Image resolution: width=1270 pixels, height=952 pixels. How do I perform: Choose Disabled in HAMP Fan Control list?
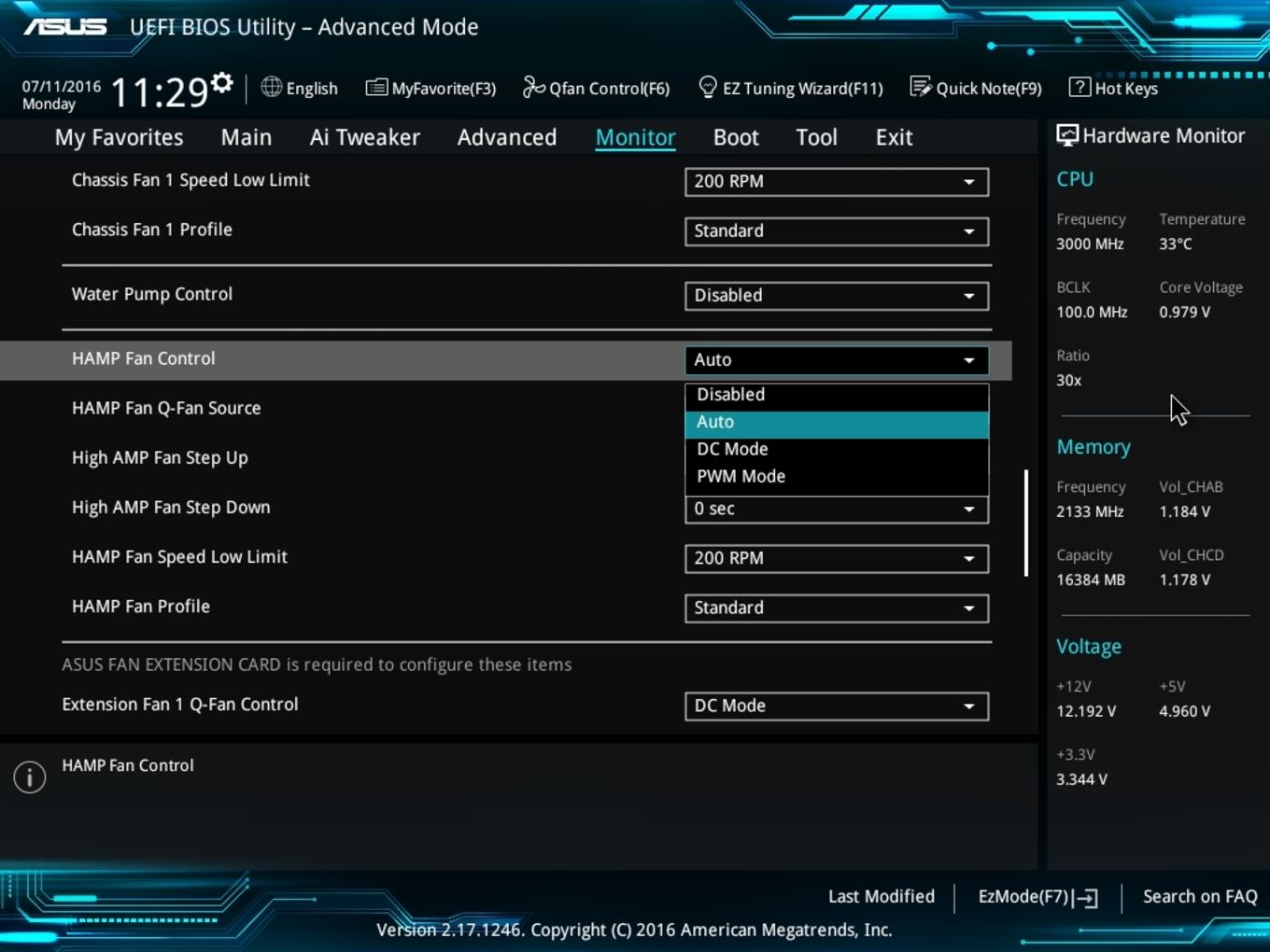coord(837,395)
